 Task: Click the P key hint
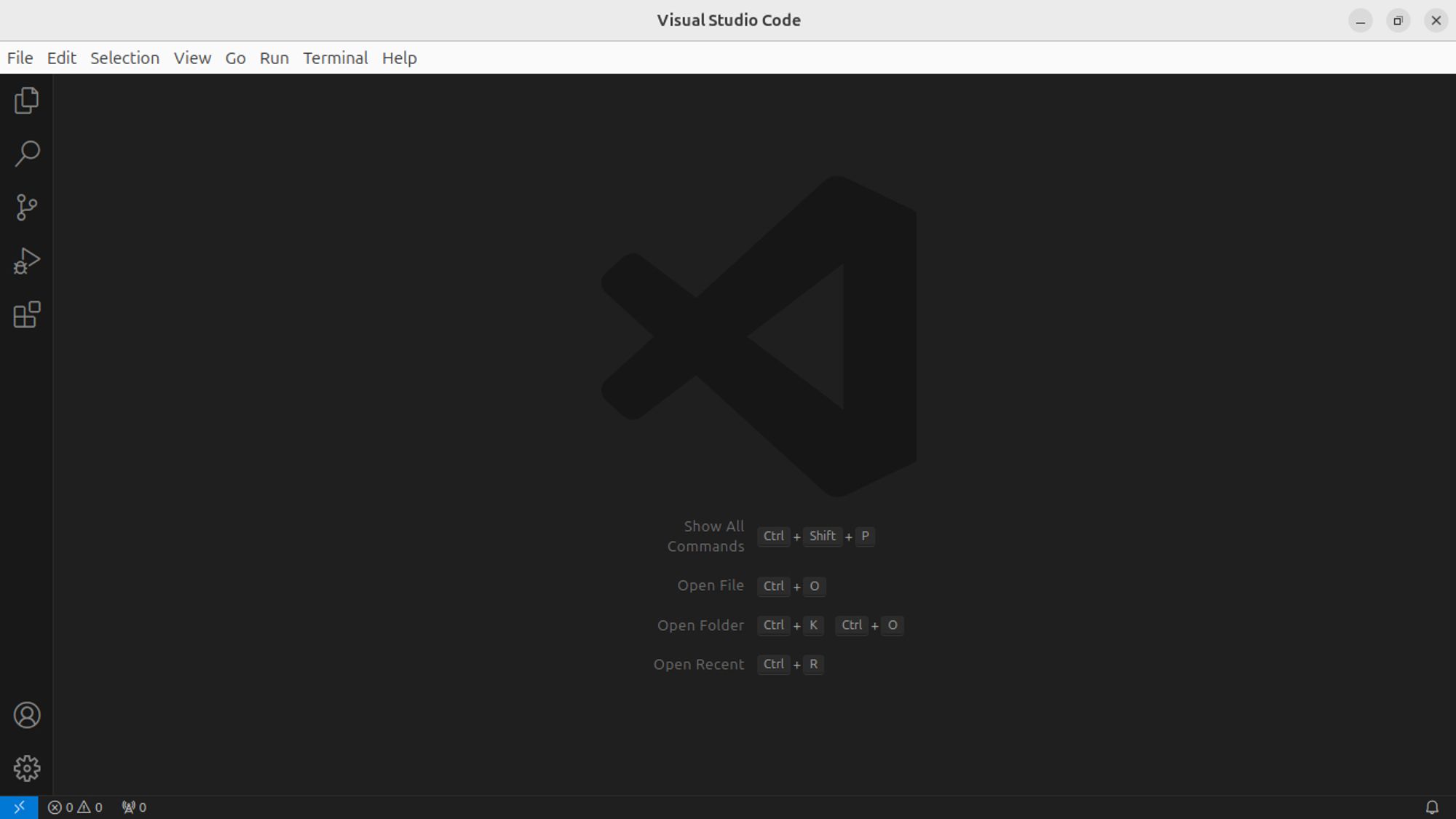click(x=865, y=537)
